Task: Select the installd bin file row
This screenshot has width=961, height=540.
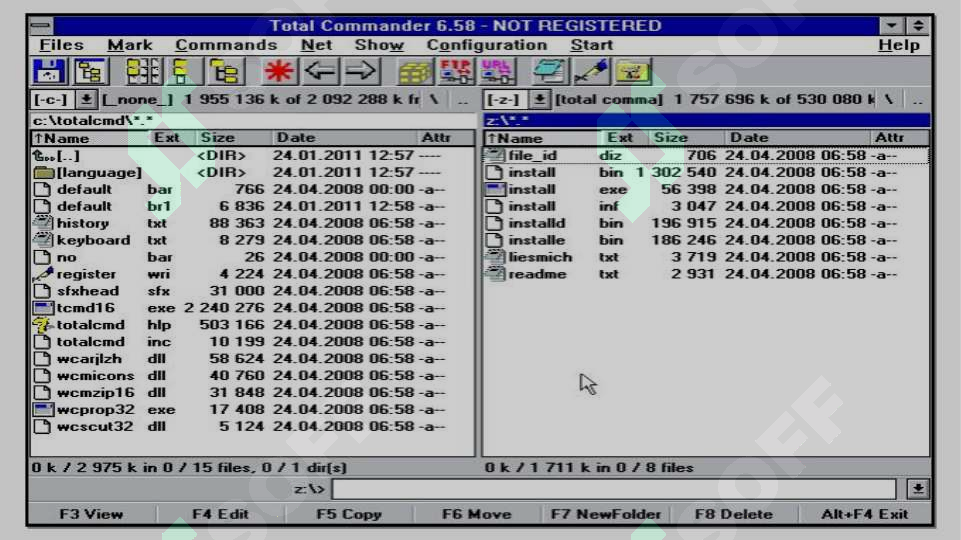Action: pos(705,223)
